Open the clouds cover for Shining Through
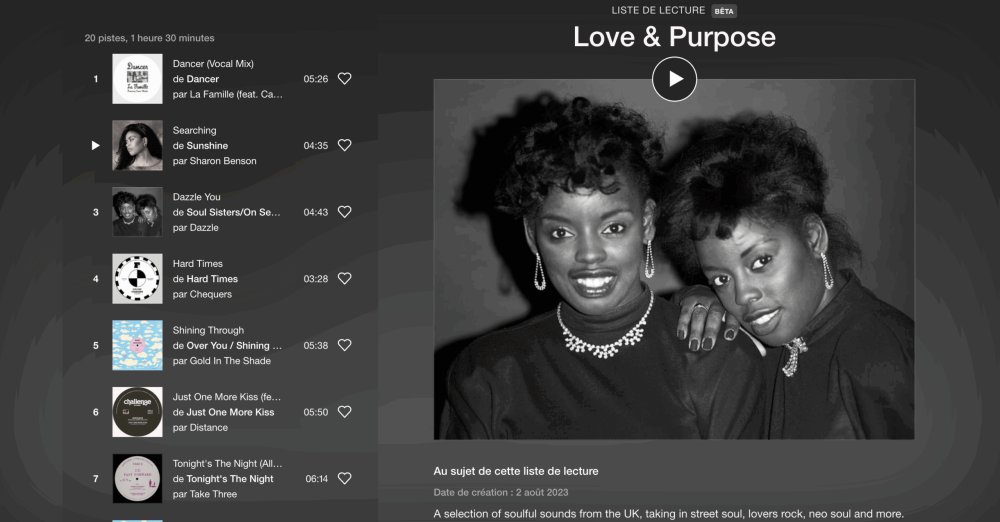 [x=137, y=345]
